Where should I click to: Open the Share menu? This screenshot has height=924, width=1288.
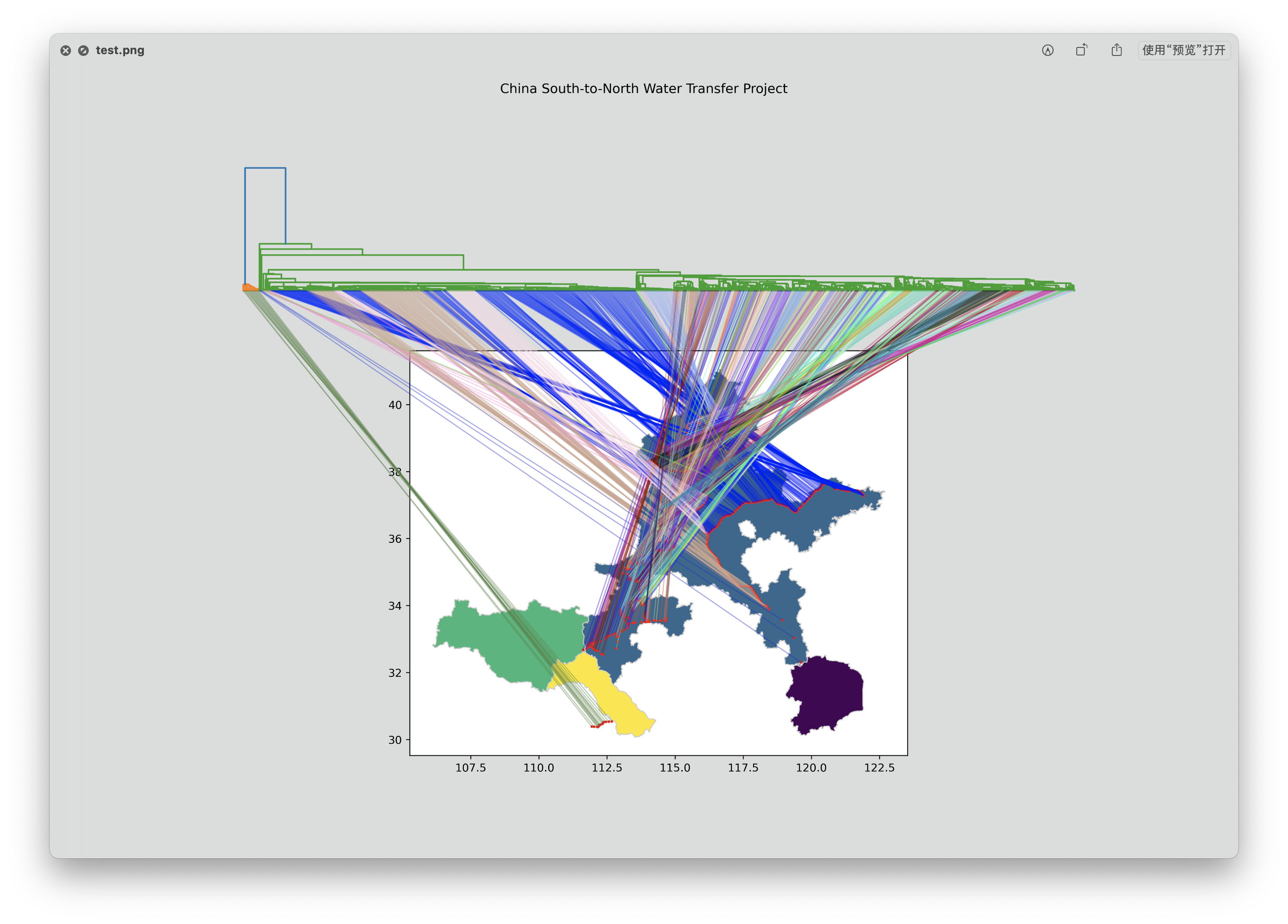tap(1117, 50)
